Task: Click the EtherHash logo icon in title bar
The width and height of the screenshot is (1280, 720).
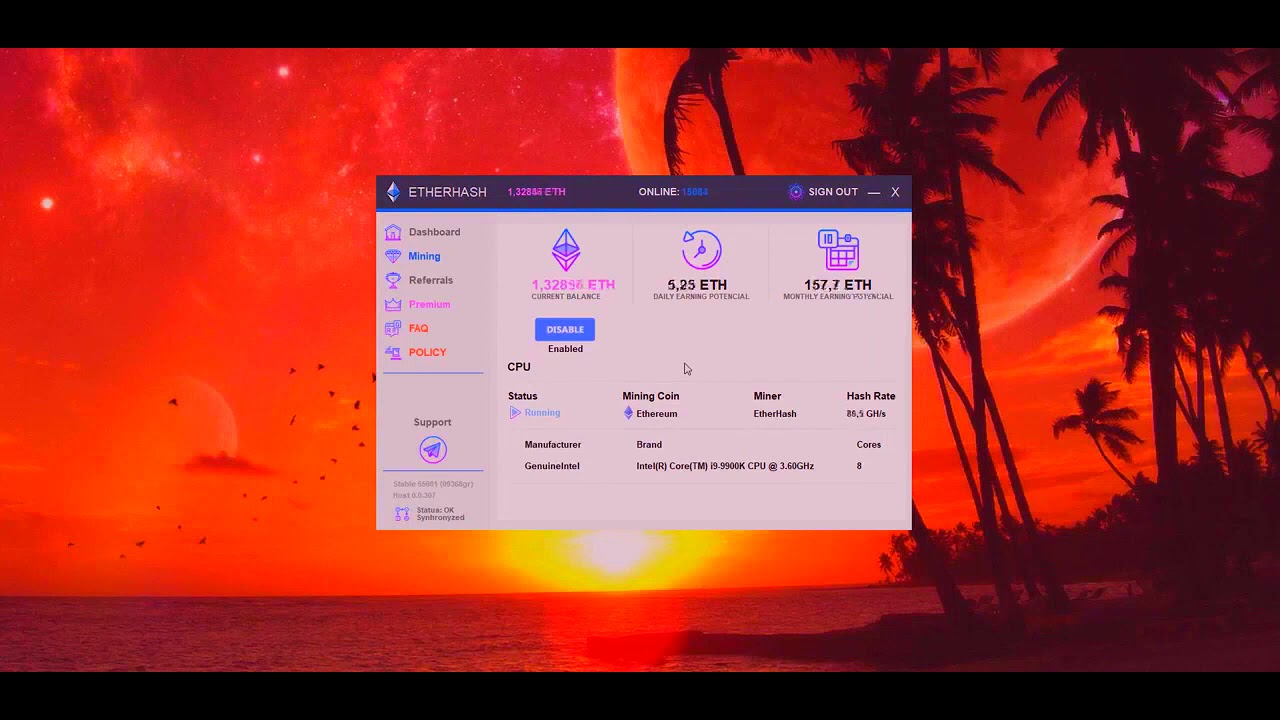Action: (393, 192)
